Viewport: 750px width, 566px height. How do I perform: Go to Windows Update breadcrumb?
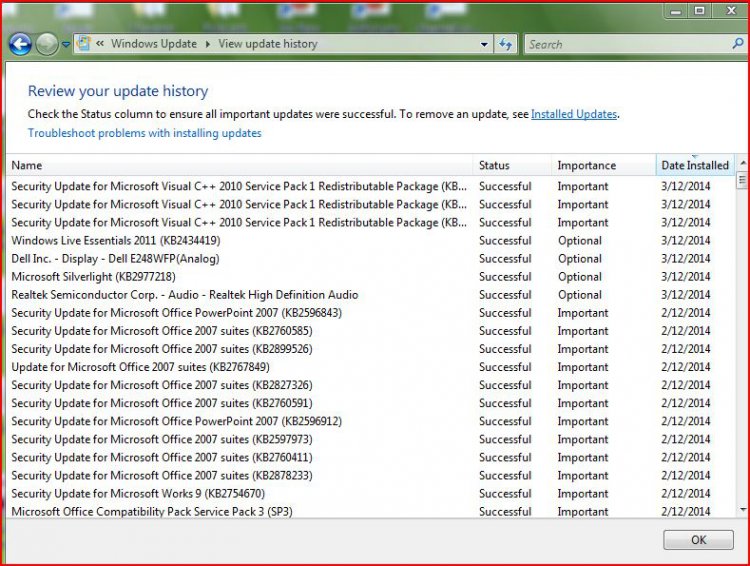coord(155,44)
